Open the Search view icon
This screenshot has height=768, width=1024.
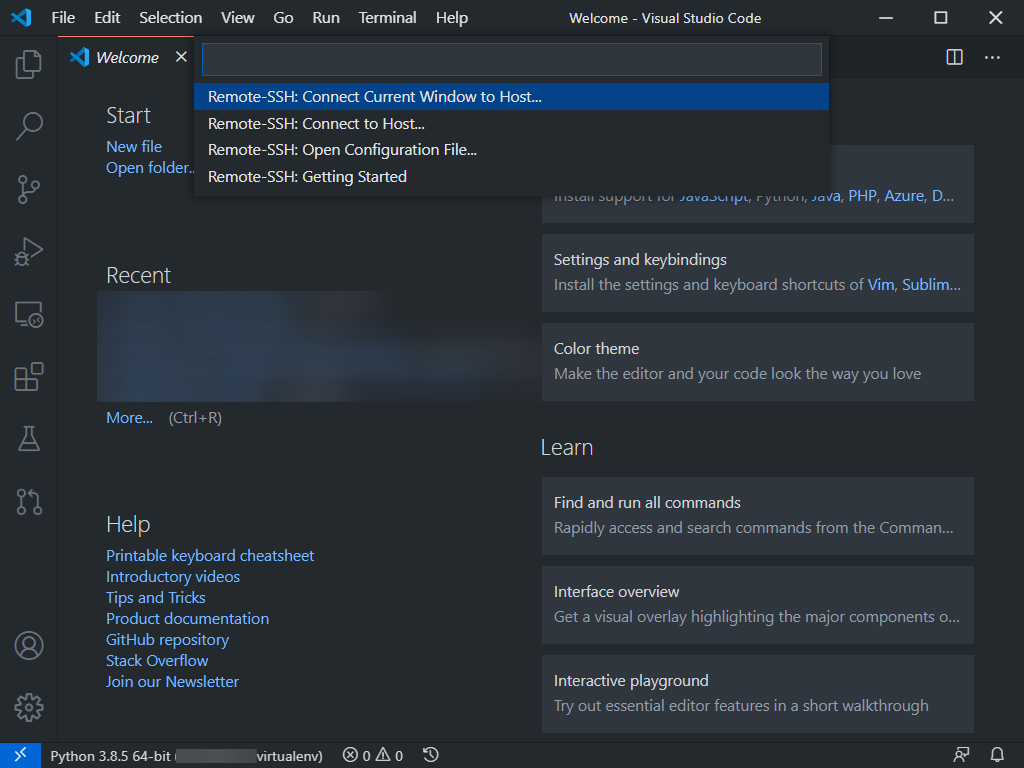[29, 126]
